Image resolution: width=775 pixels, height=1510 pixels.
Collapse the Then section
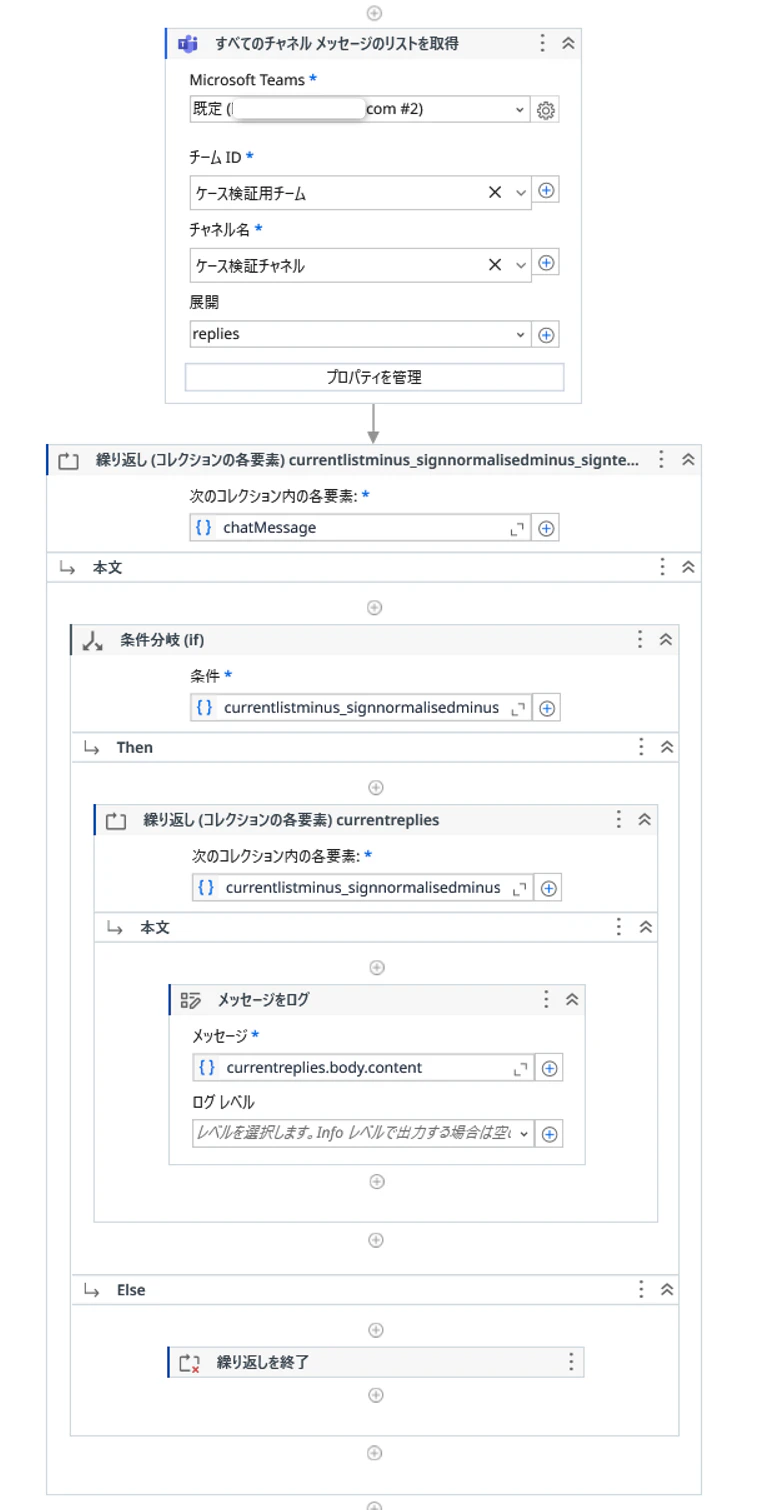coord(666,747)
